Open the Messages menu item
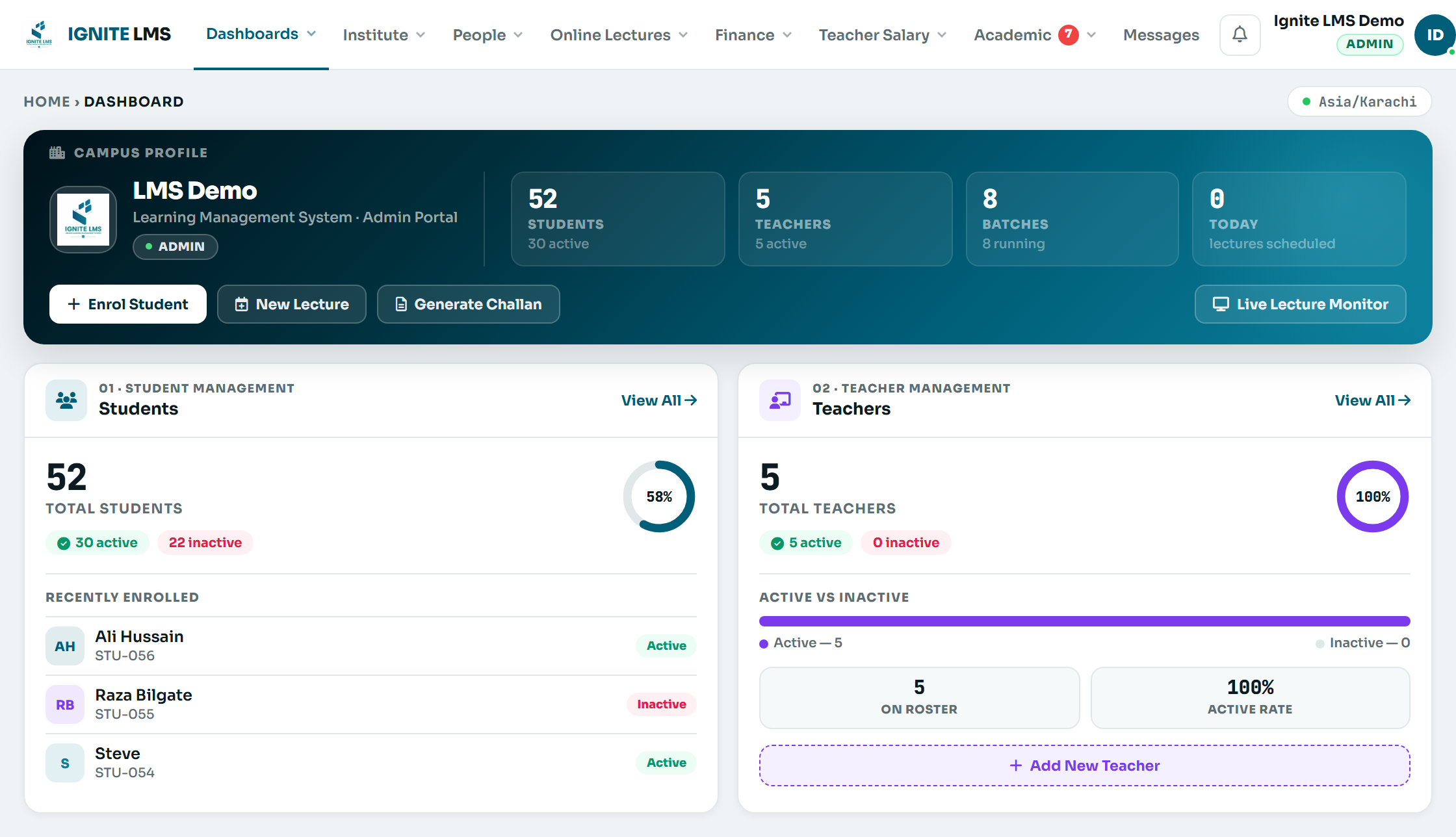The width and height of the screenshot is (1456, 837). click(1161, 35)
